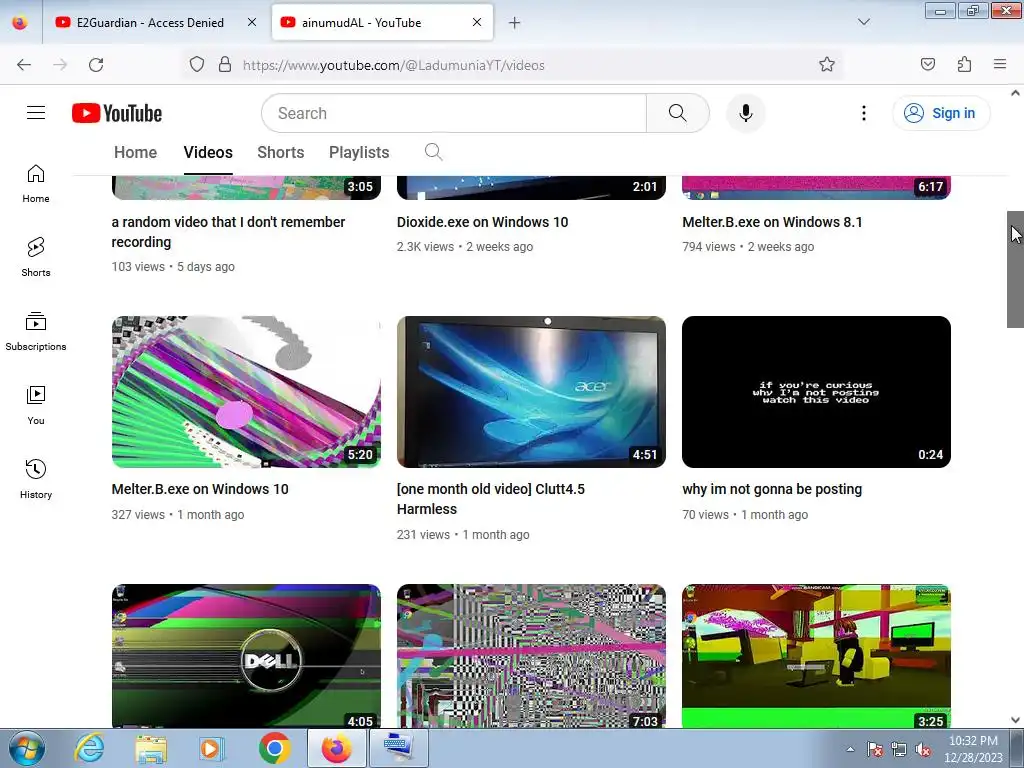Play the Dell glitch thumbnail 4:05
This screenshot has width=1024, height=768.
pyautogui.click(x=246, y=656)
